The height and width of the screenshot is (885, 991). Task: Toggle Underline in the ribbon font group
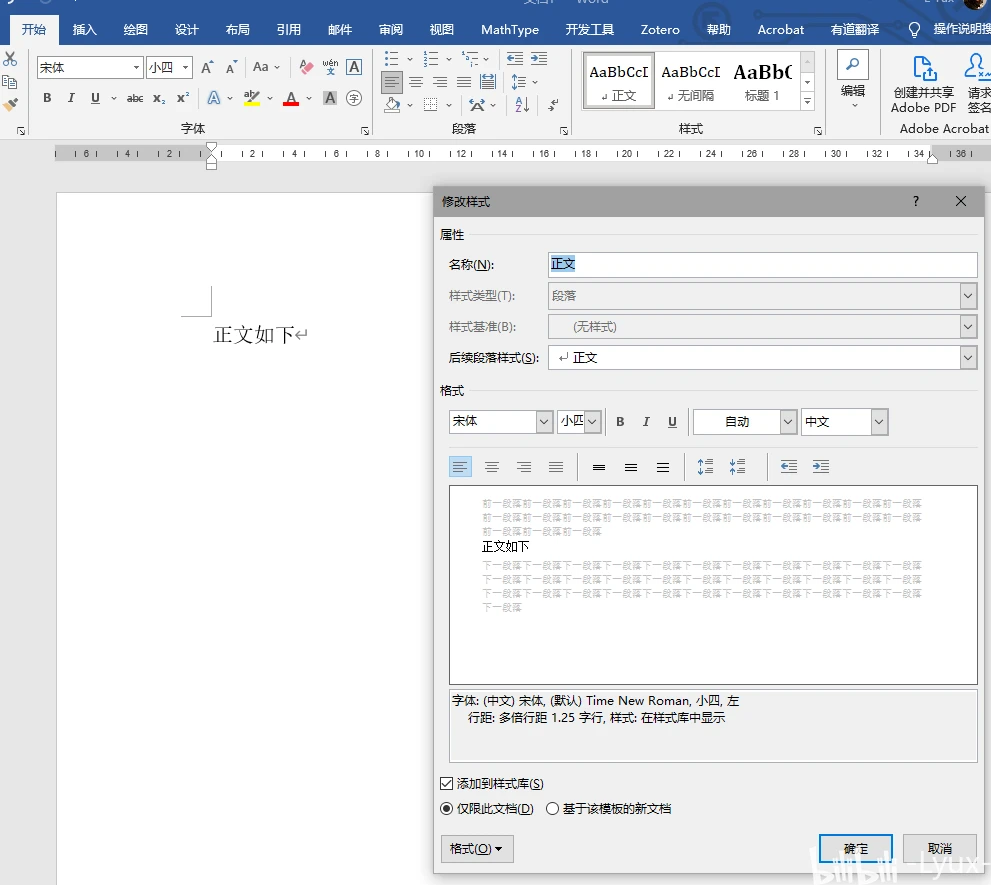point(95,98)
